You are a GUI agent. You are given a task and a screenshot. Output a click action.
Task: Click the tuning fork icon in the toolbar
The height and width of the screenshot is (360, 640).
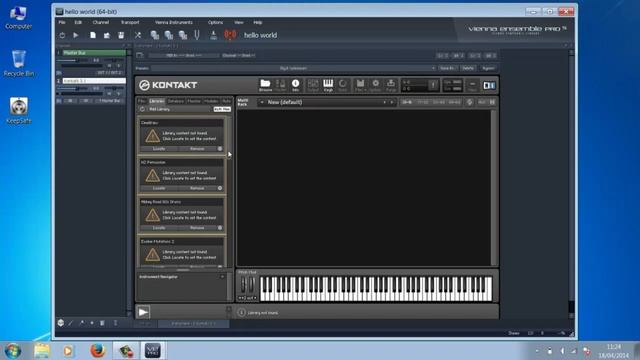(x=197, y=36)
